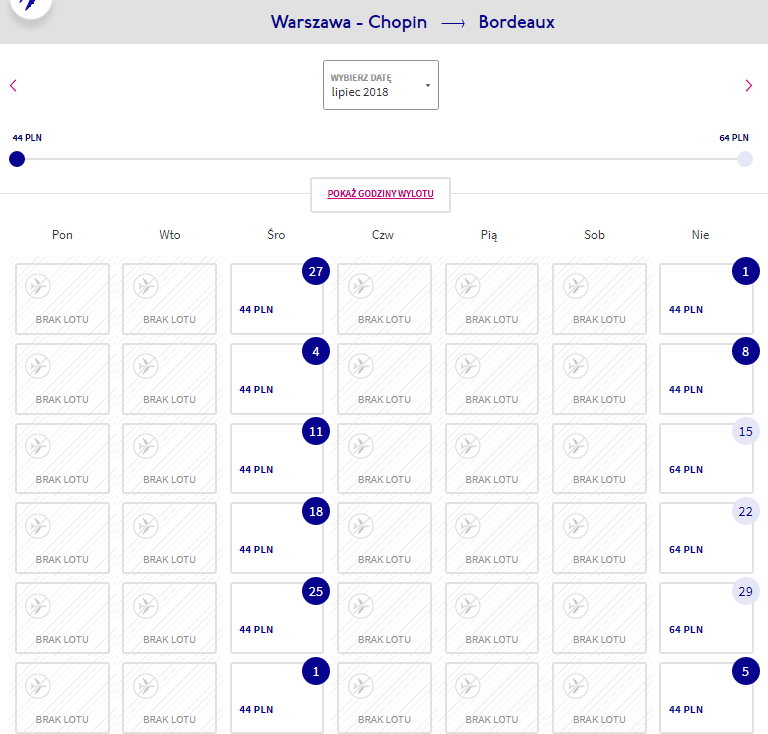Screen dimensions: 768x734
Task: Select Sunday 8 flight for 44 PLN
Action: point(706,379)
